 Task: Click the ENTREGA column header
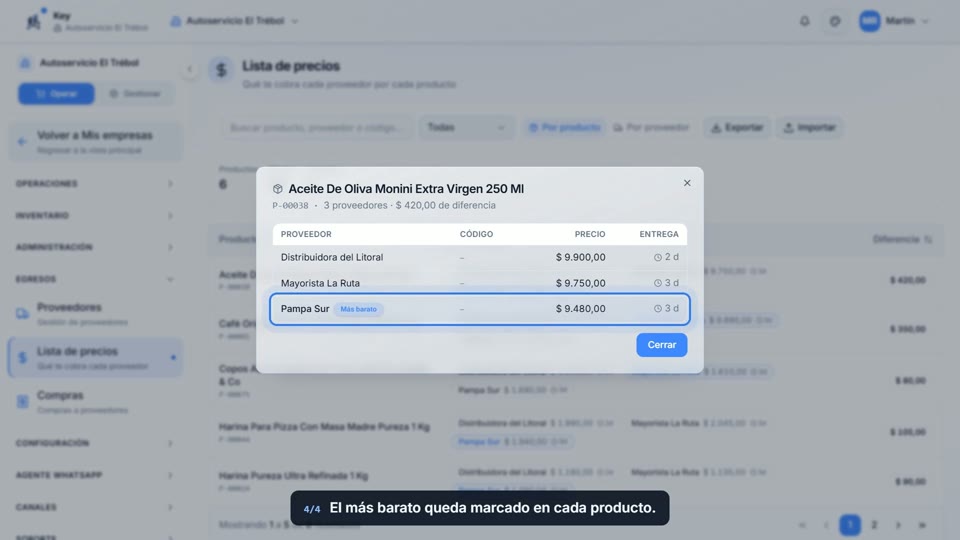click(659, 234)
